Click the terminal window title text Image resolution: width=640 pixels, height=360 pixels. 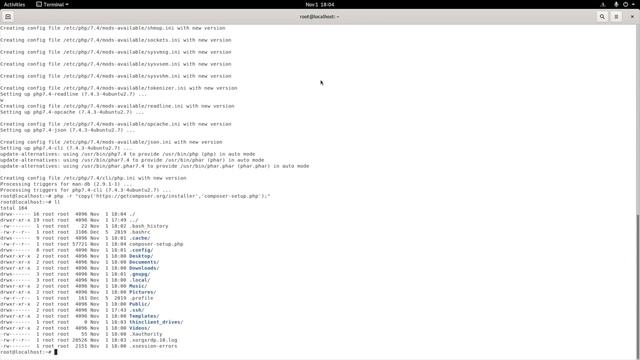coord(320,17)
